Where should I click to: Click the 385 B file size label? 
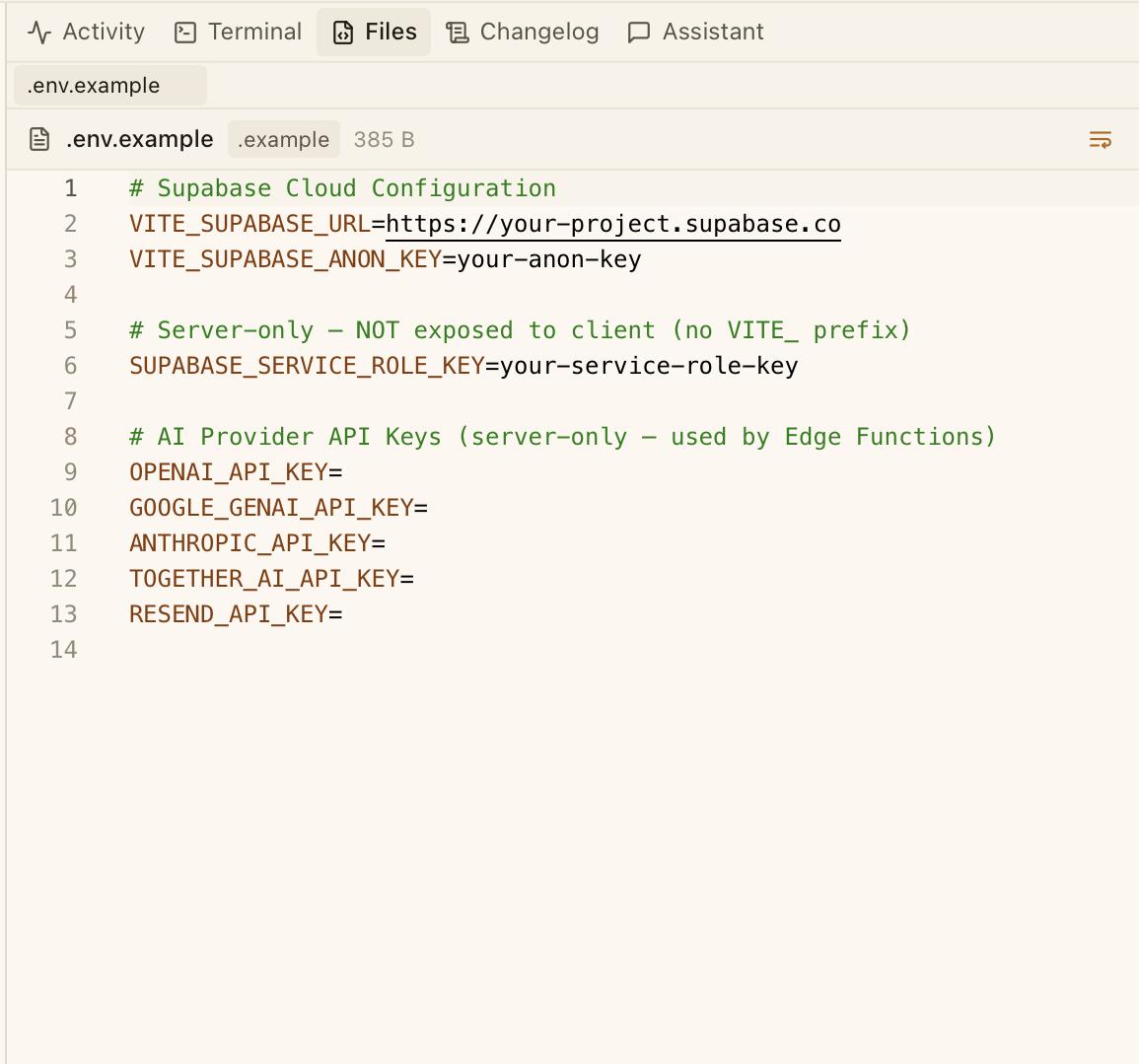pos(385,139)
